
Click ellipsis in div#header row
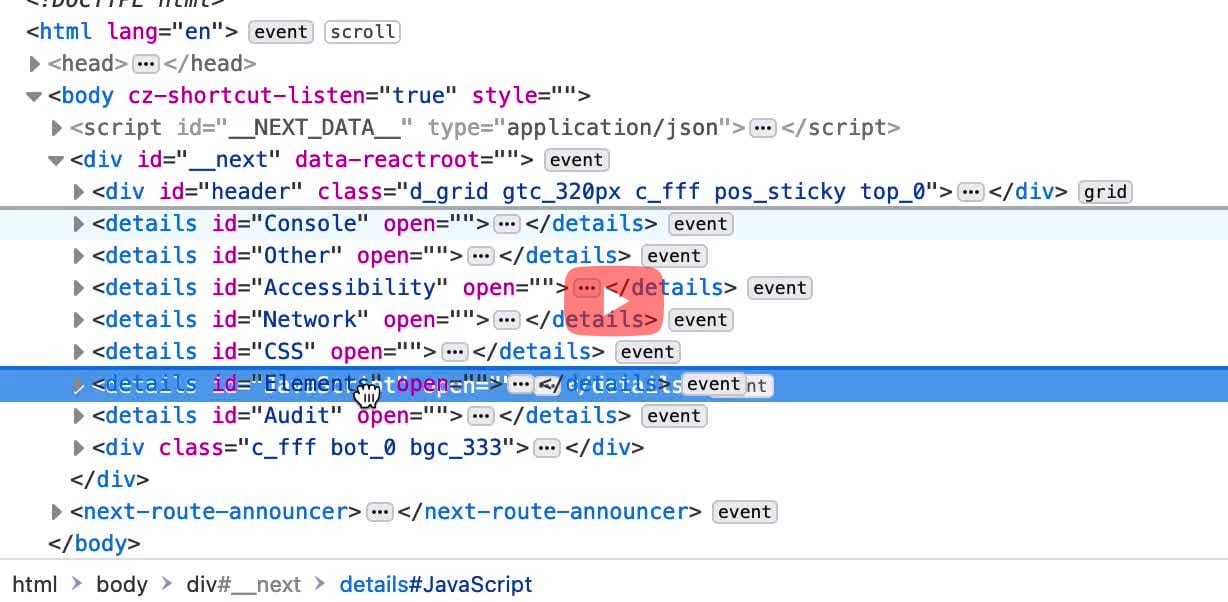coord(970,192)
